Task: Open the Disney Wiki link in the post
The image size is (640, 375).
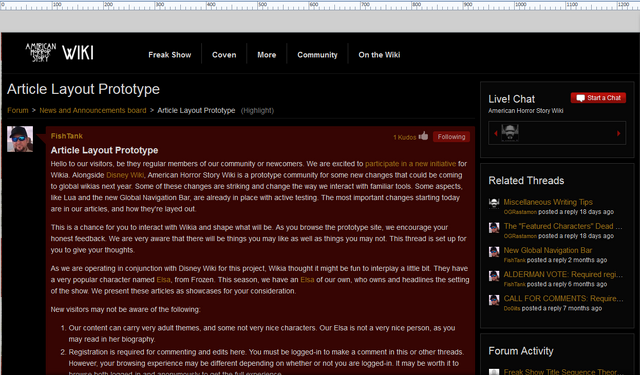Action: point(125,175)
